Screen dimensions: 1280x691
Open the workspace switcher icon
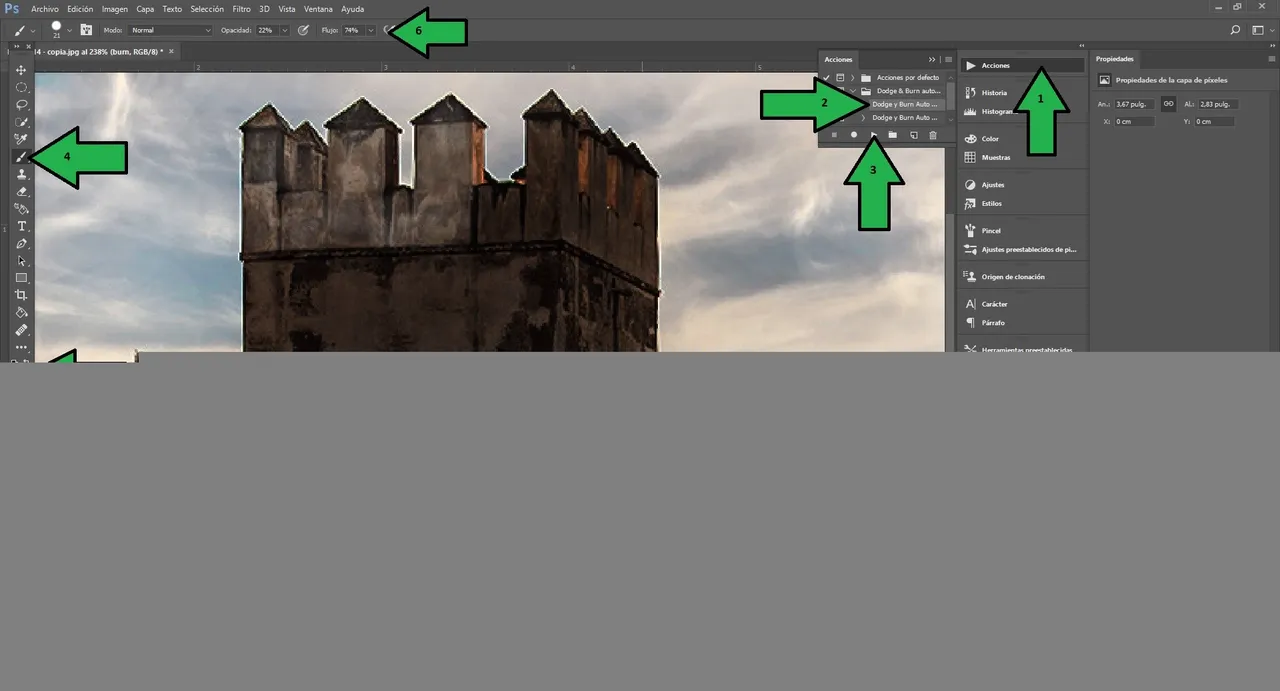pos(1259,30)
